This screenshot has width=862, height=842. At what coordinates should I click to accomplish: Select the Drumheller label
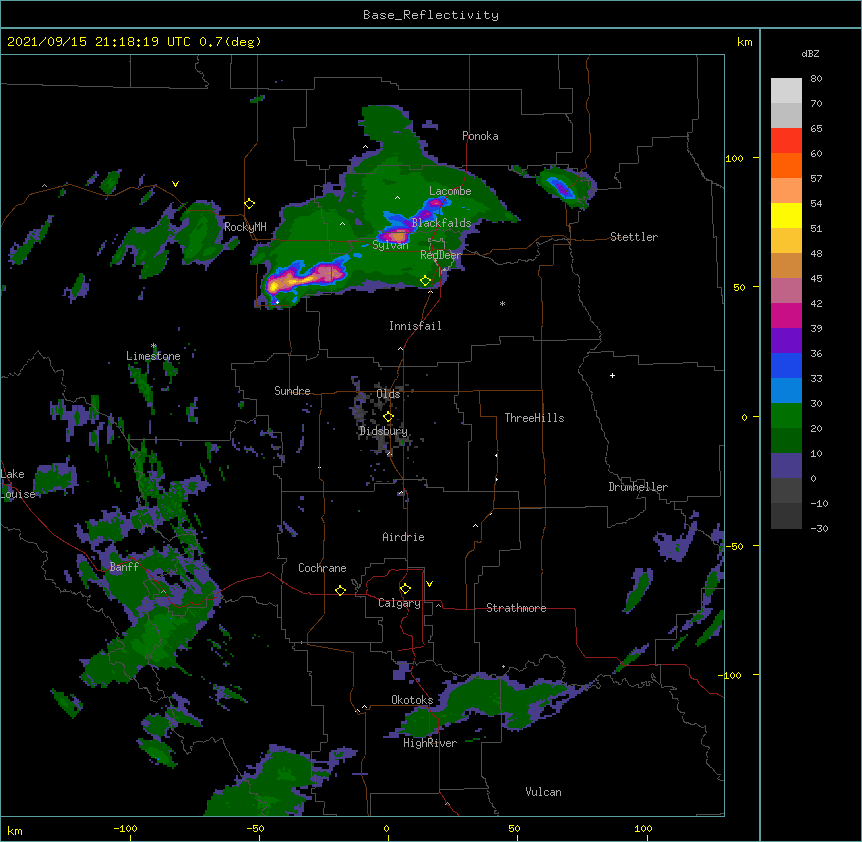pos(638,487)
